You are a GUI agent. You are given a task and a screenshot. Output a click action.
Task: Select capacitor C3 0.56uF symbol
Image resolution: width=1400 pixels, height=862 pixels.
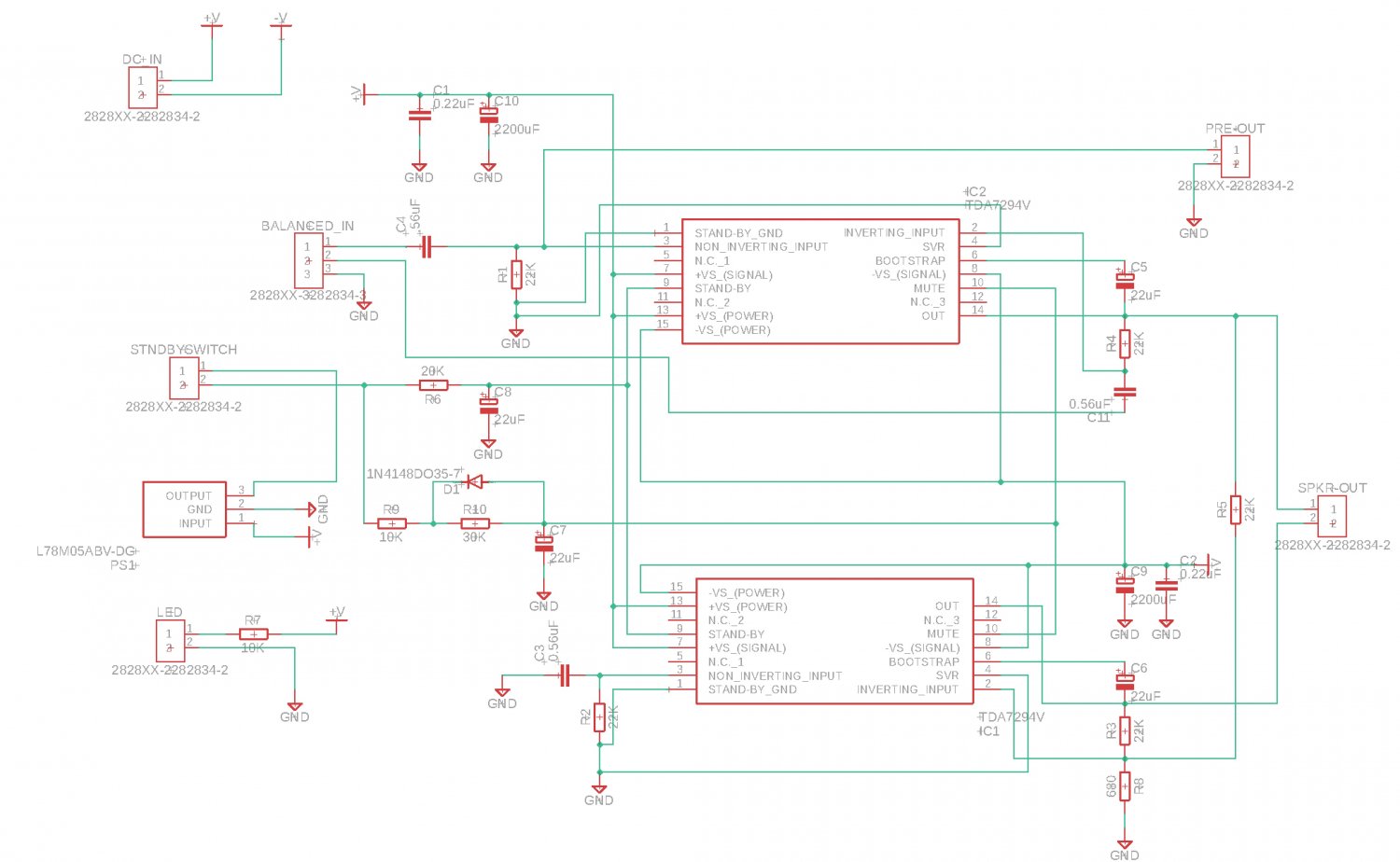click(565, 675)
